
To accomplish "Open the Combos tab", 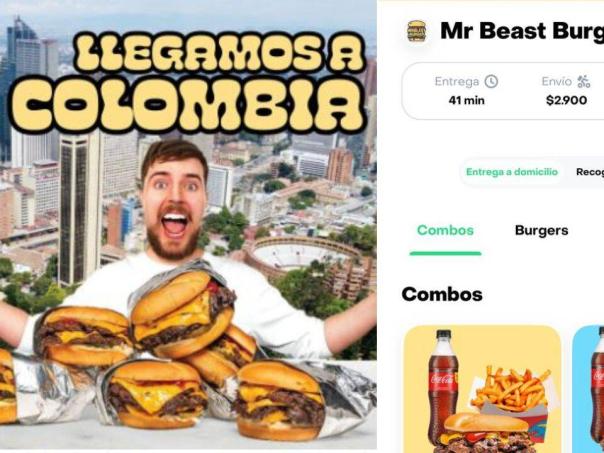I will pyautogui.click(x=445, y=230).
